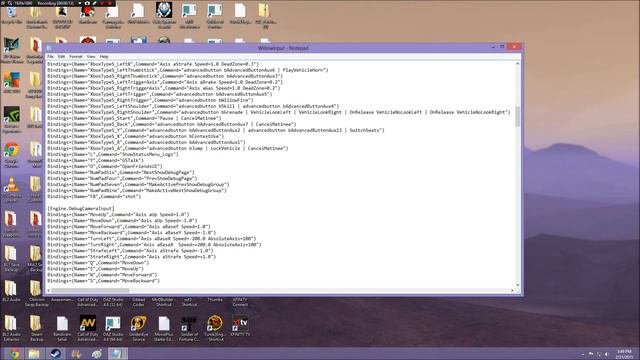Click the horizontal scrollbar left arrow in Notepad

[49, 291]
